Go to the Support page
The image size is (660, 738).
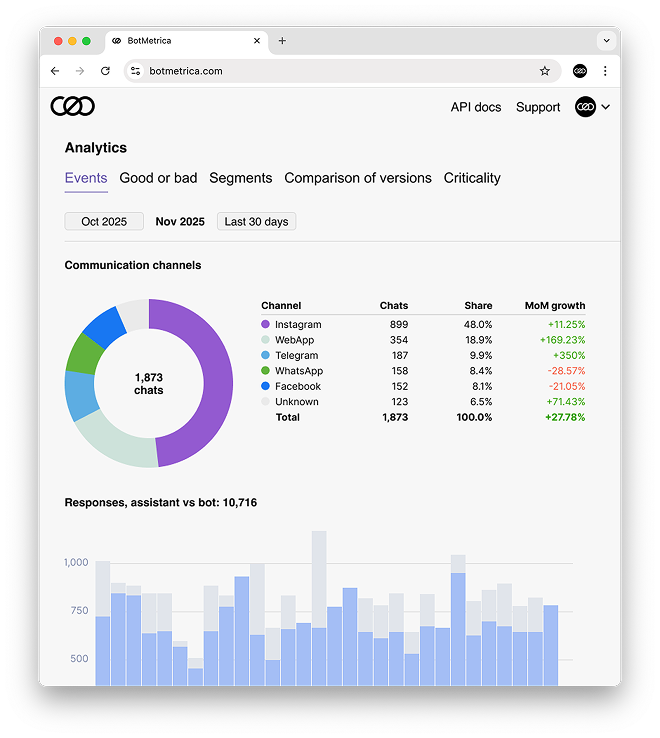[x=538, y=107]
